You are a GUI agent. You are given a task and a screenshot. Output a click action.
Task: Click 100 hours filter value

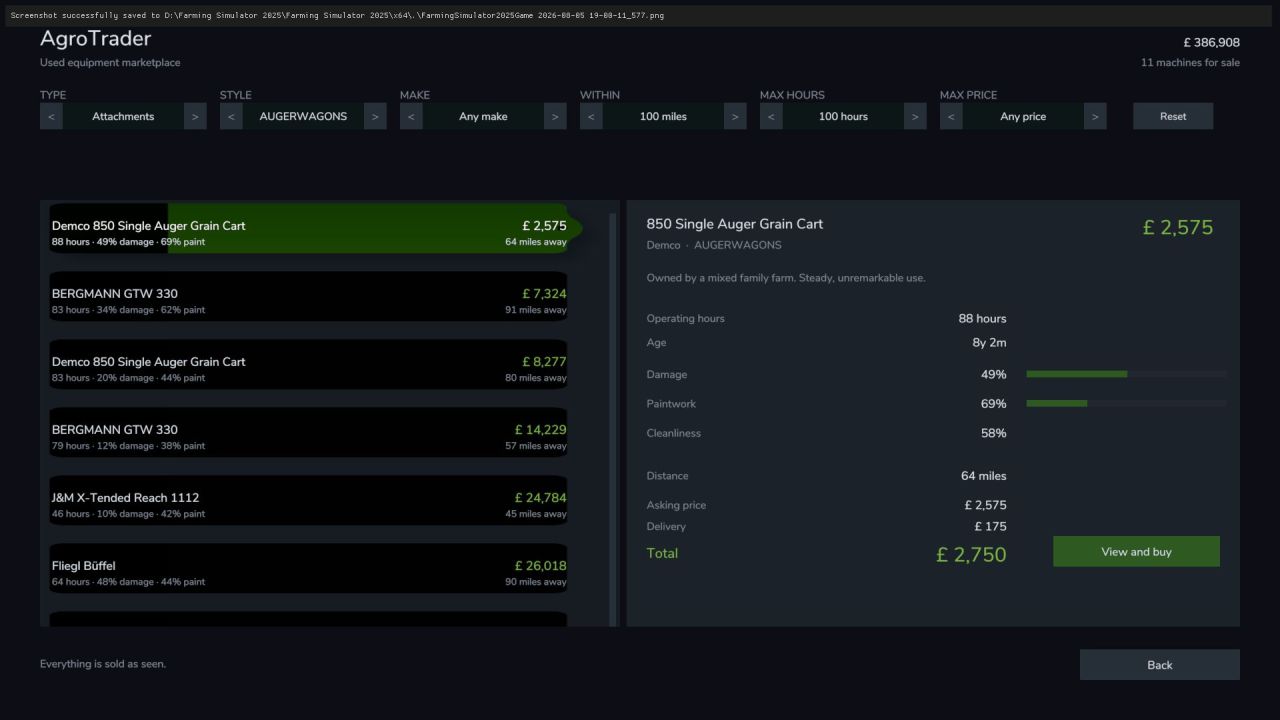pyautogui.click(x=843, y=116)
